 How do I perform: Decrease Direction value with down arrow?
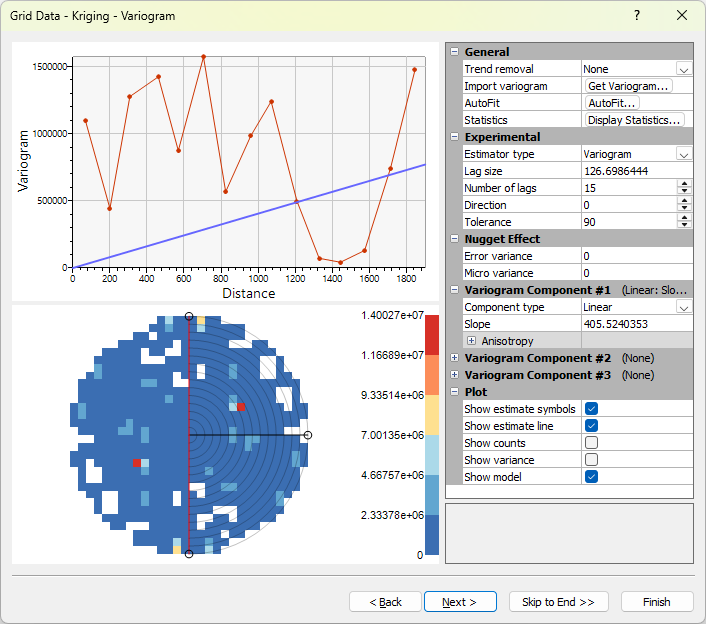[x=684, y=208]
